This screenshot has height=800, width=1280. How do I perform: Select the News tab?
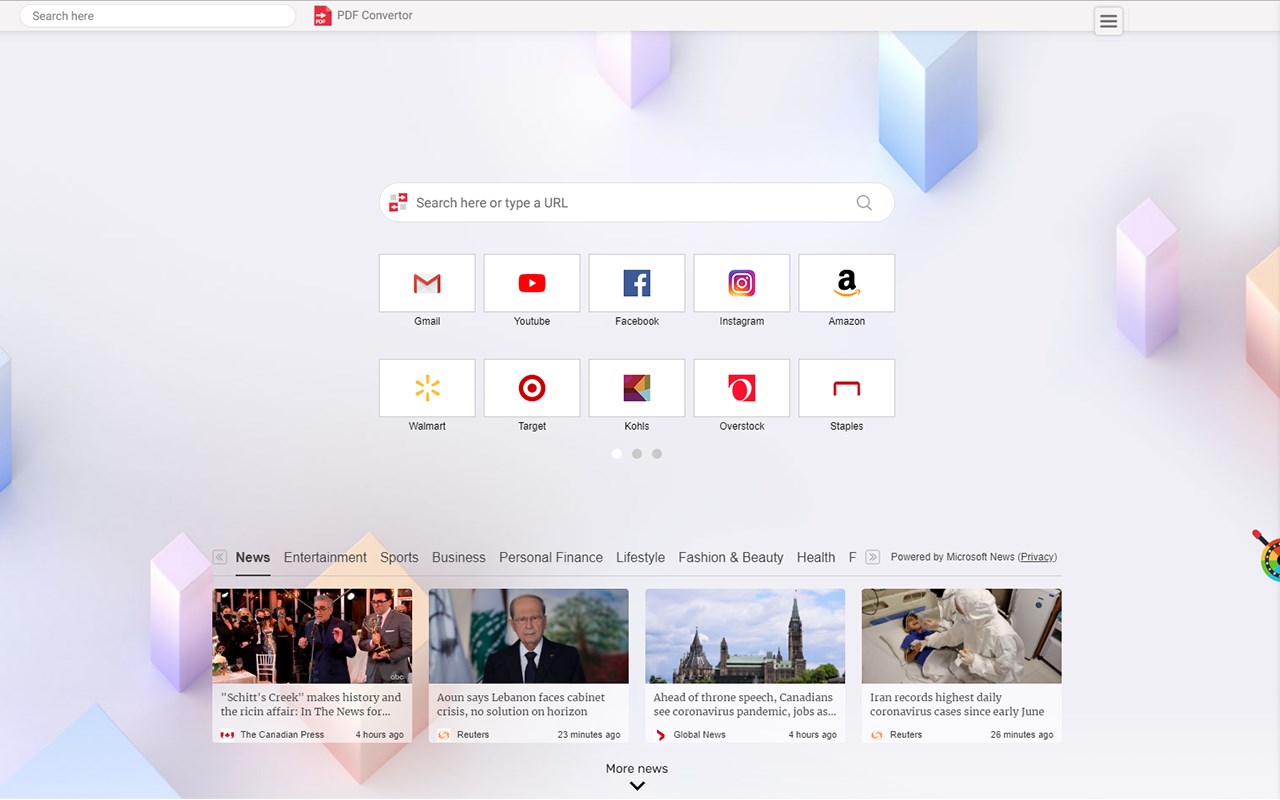point(253,557)
